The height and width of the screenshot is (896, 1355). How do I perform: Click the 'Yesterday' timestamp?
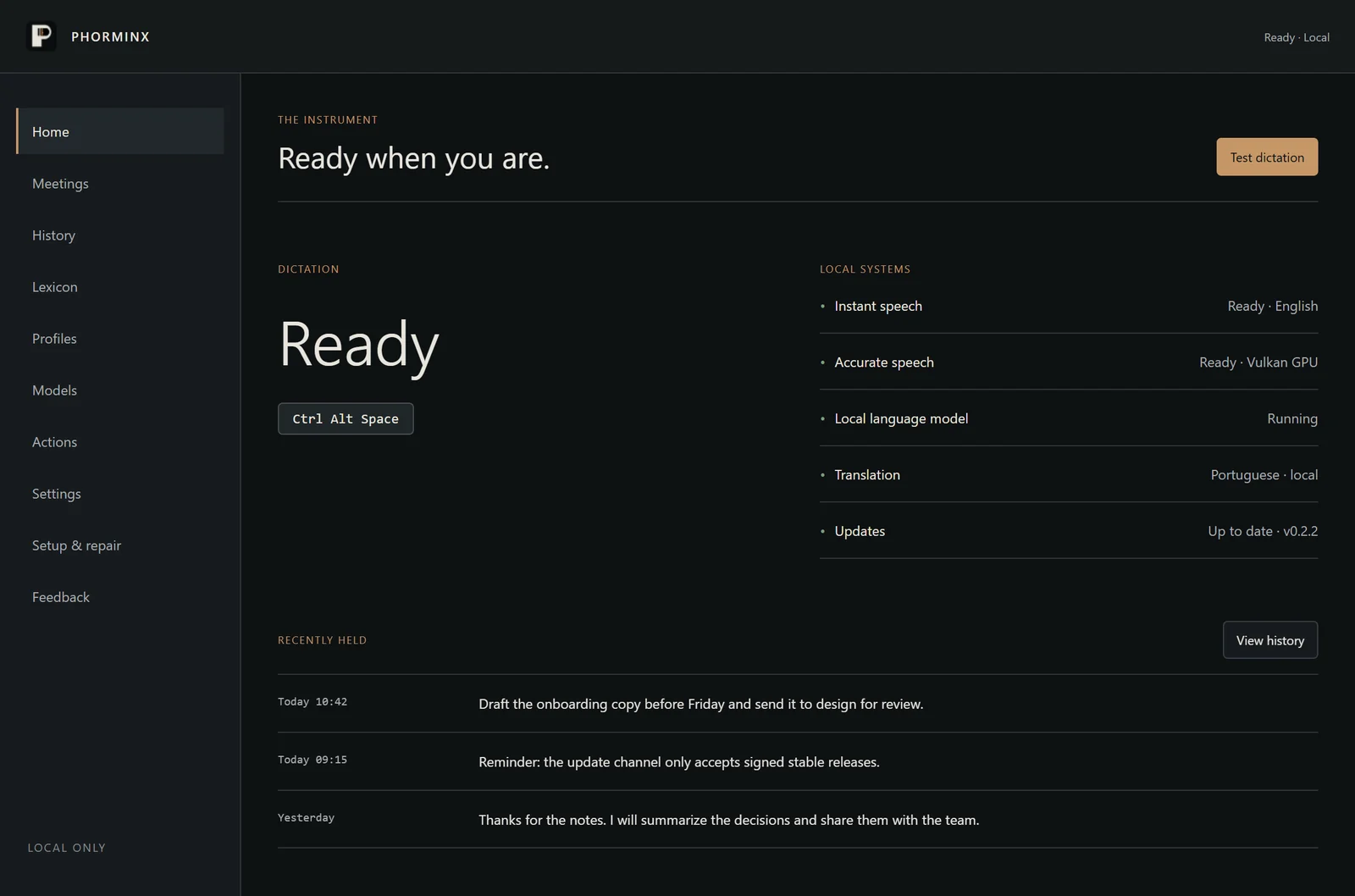306,818
